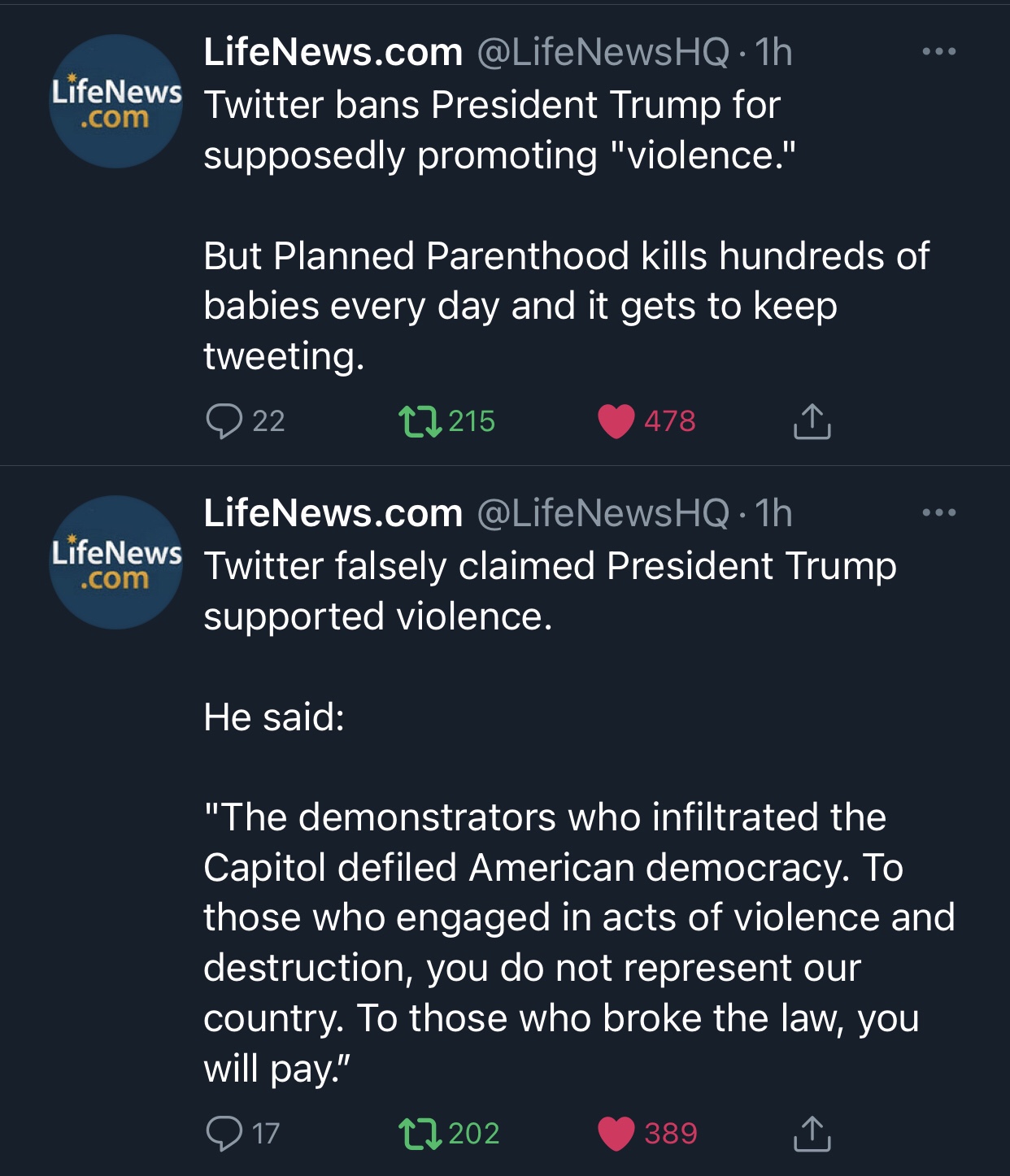Viewport: 1010px width, 1176px height.
Task: Open LifeNews avatar on first tweet
Action: pyautogui.click(x=116, y=102)
